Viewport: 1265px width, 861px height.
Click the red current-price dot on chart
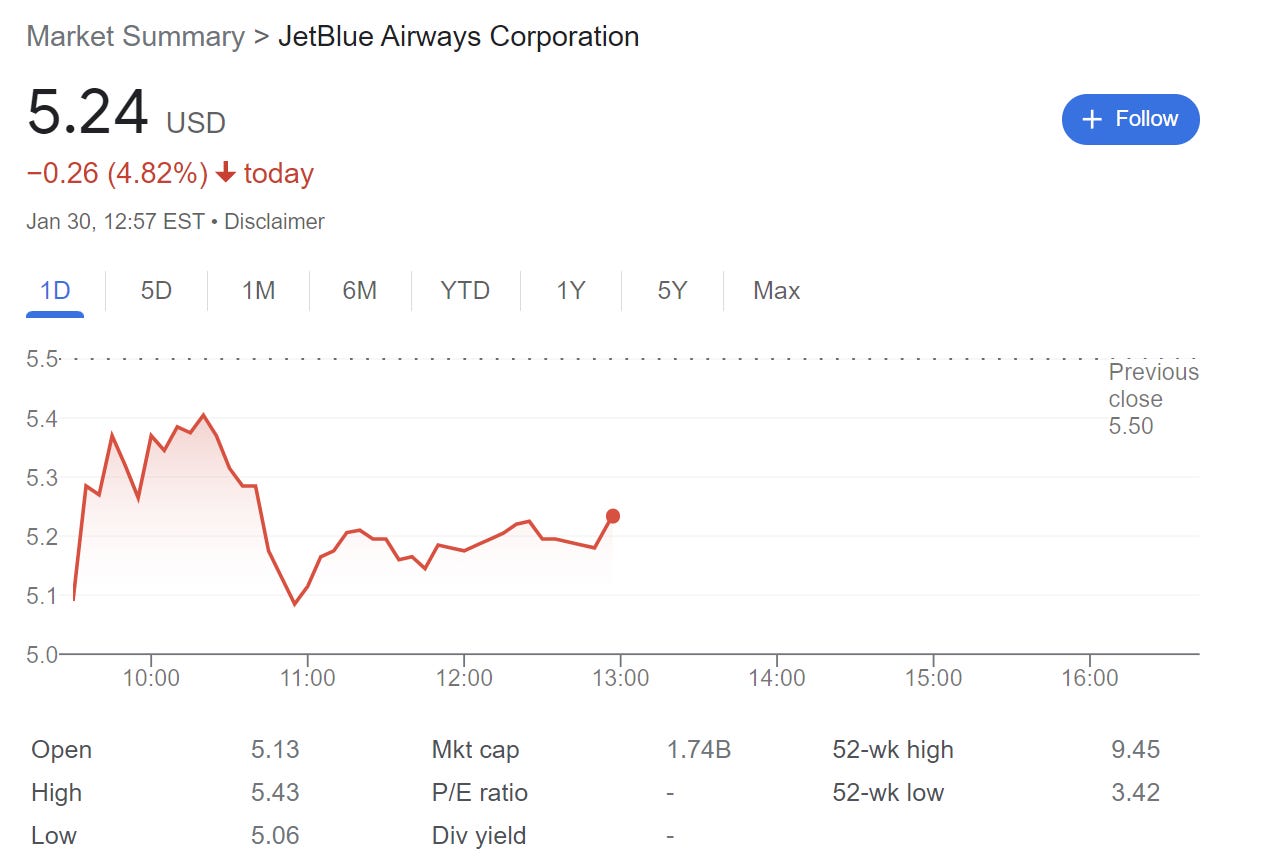point(613,516)
